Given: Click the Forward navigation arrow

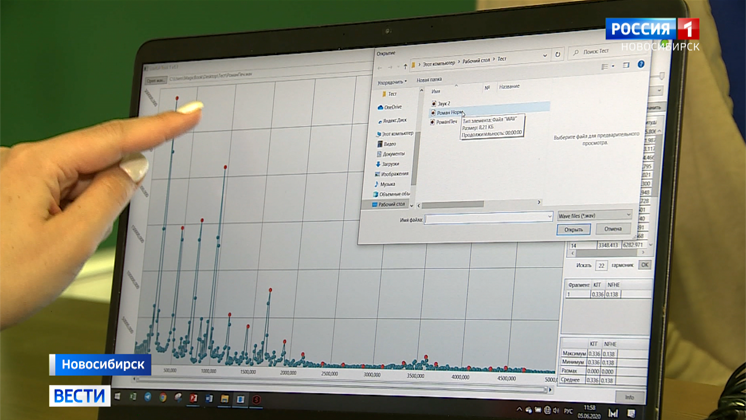Looking at the screenshot, I should click(x=390, y=67).
